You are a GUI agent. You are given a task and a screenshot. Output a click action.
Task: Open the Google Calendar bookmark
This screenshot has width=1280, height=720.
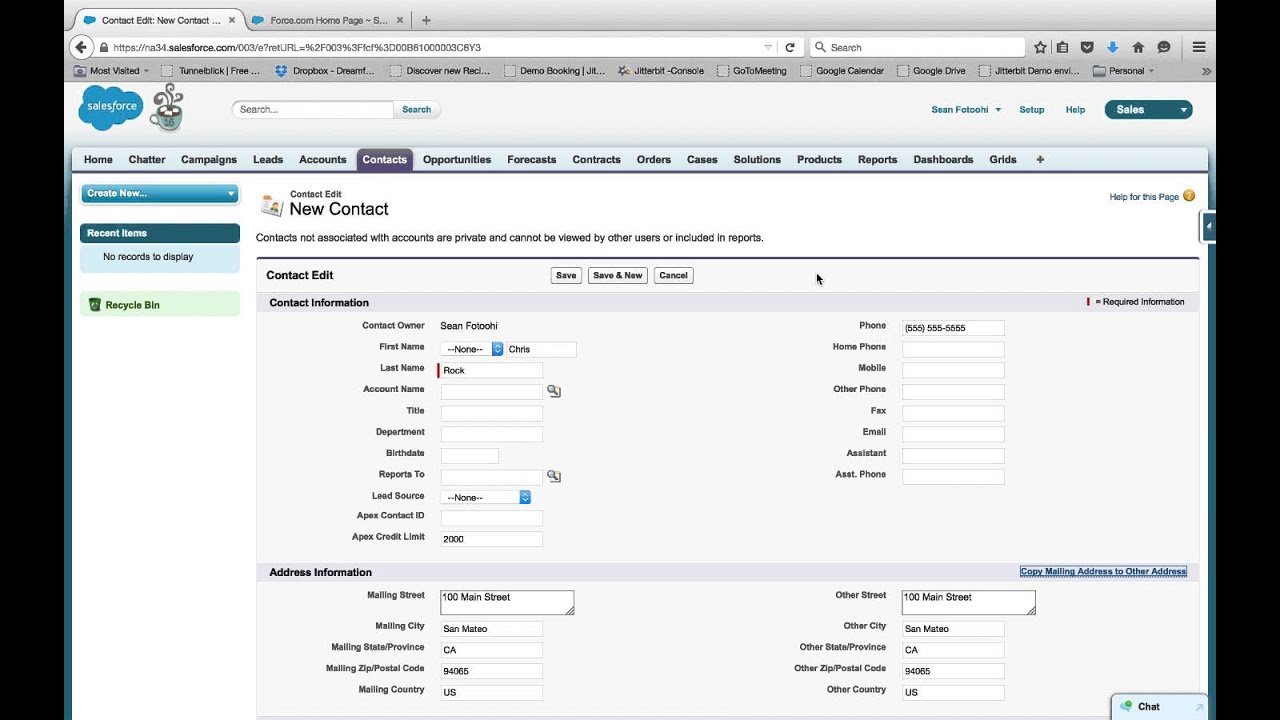pyautogui.click(x=841, y=71)
